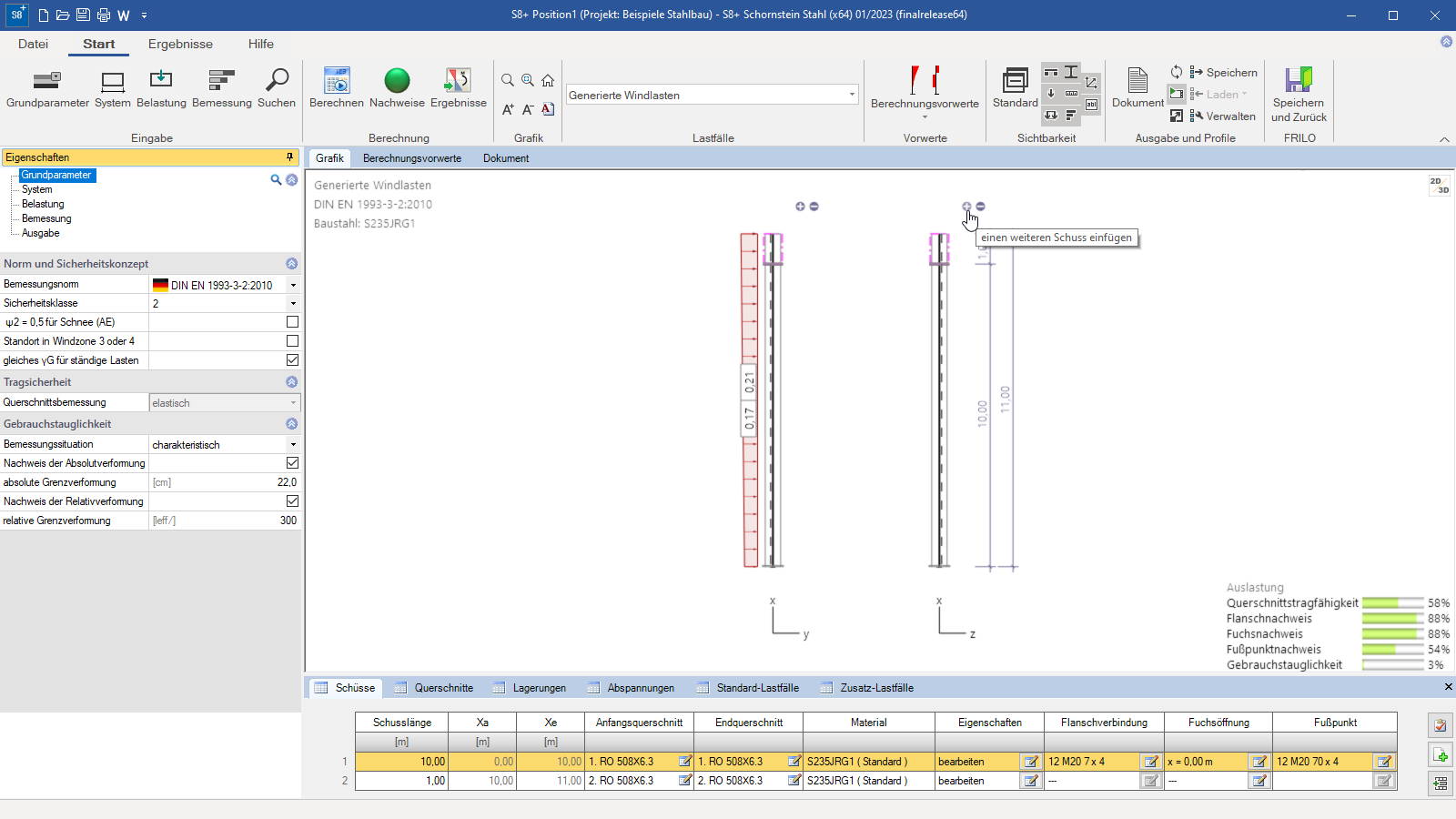Open the Bemessung ribbon tool

tap(222, 88)
